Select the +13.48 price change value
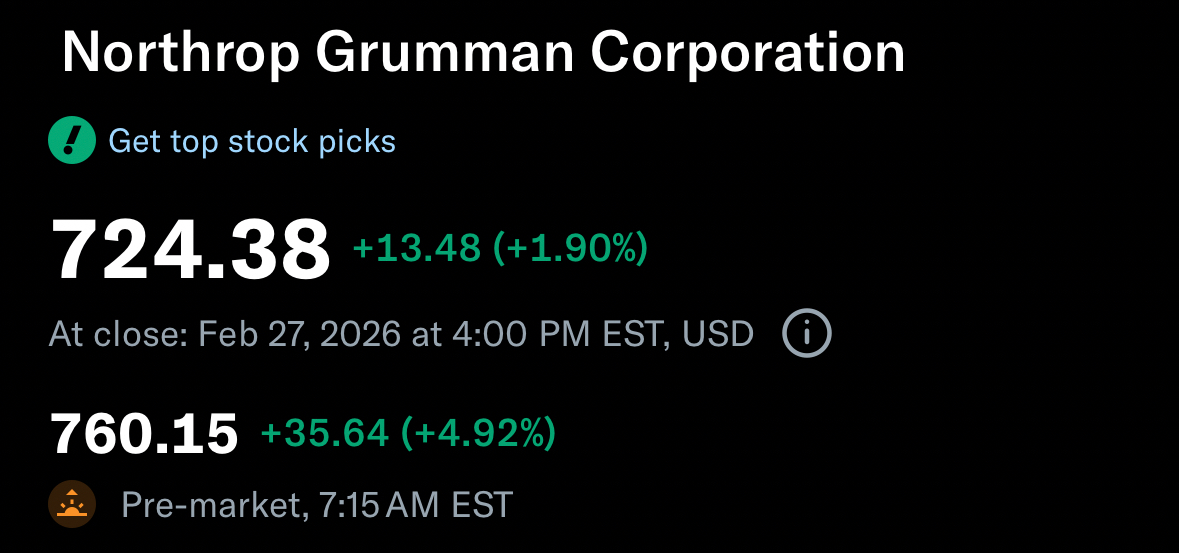The width and height of the screenshot is (1179, 553). [416, 248]
